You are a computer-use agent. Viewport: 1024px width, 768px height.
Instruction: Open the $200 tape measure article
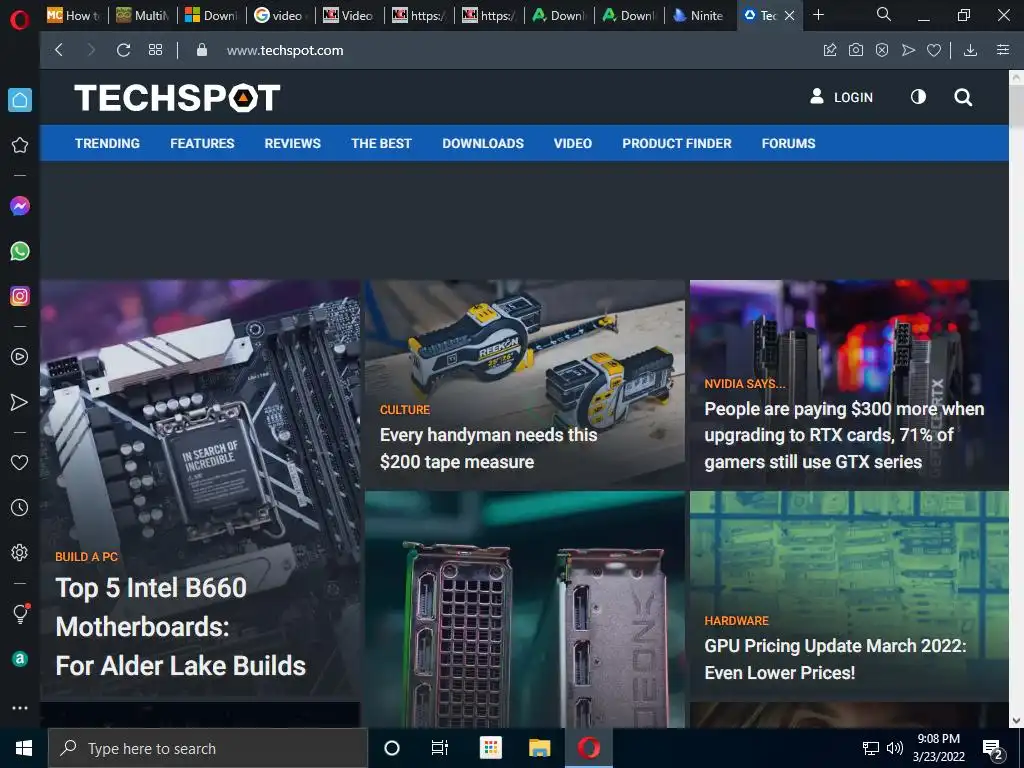(488, 449)
